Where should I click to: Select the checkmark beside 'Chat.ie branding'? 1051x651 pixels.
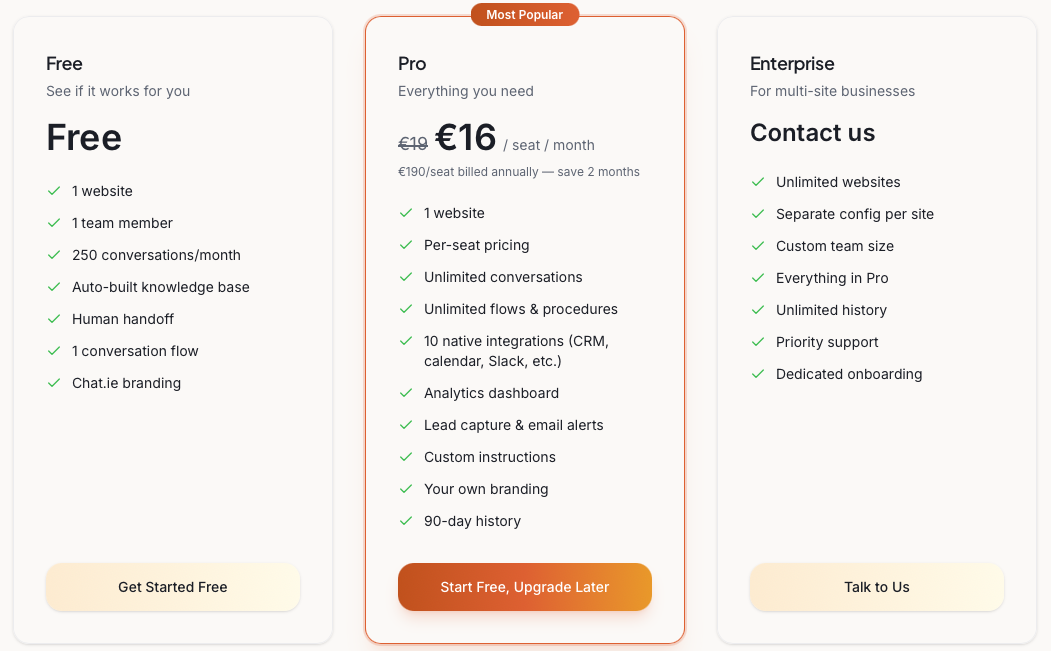pos(54,383)
